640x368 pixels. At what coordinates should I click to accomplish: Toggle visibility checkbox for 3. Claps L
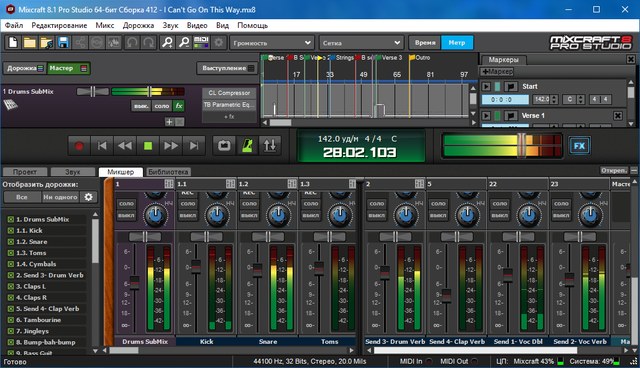[x=11, y=286]
